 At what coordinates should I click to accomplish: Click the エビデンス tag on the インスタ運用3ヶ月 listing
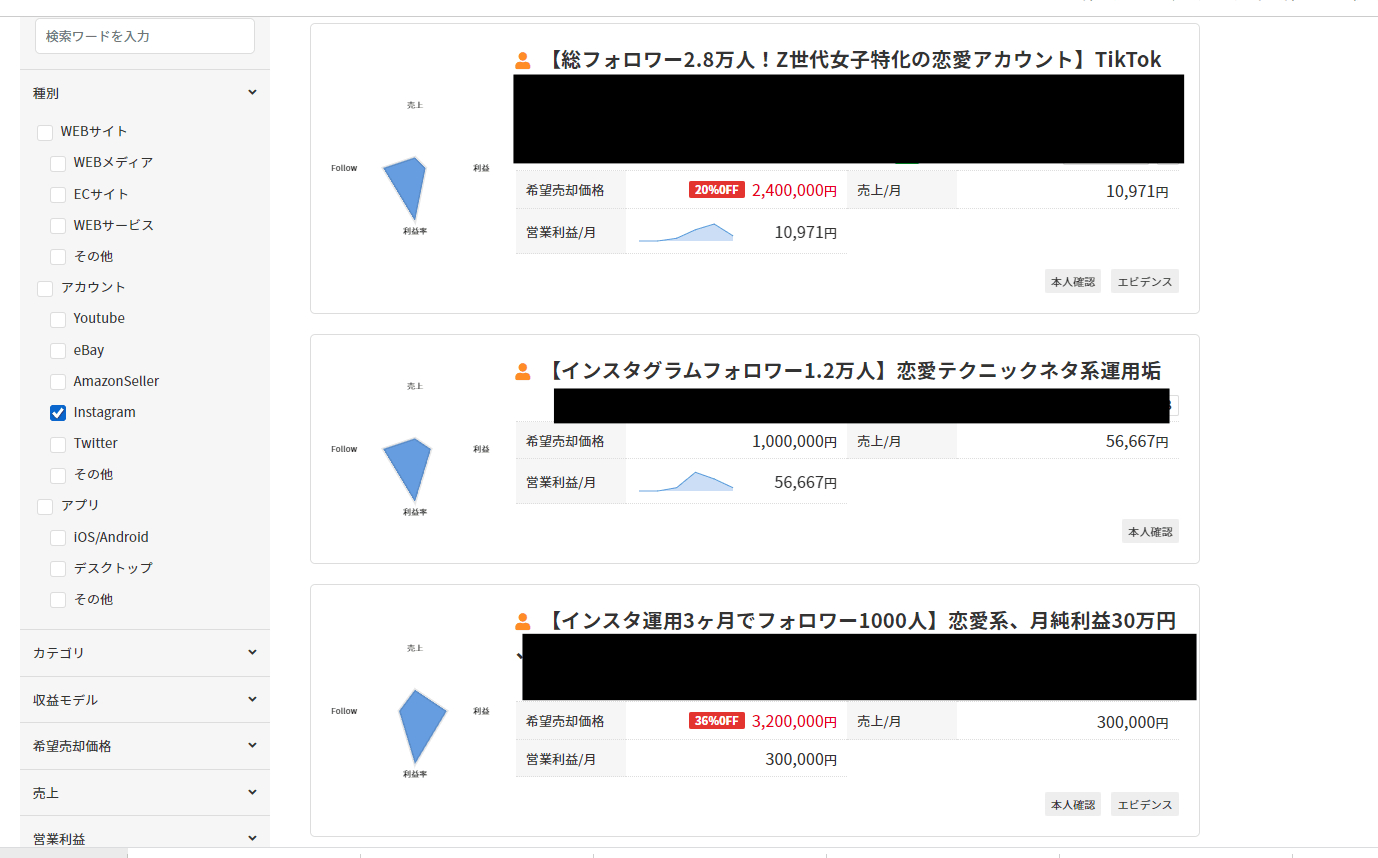(1145, 804)
